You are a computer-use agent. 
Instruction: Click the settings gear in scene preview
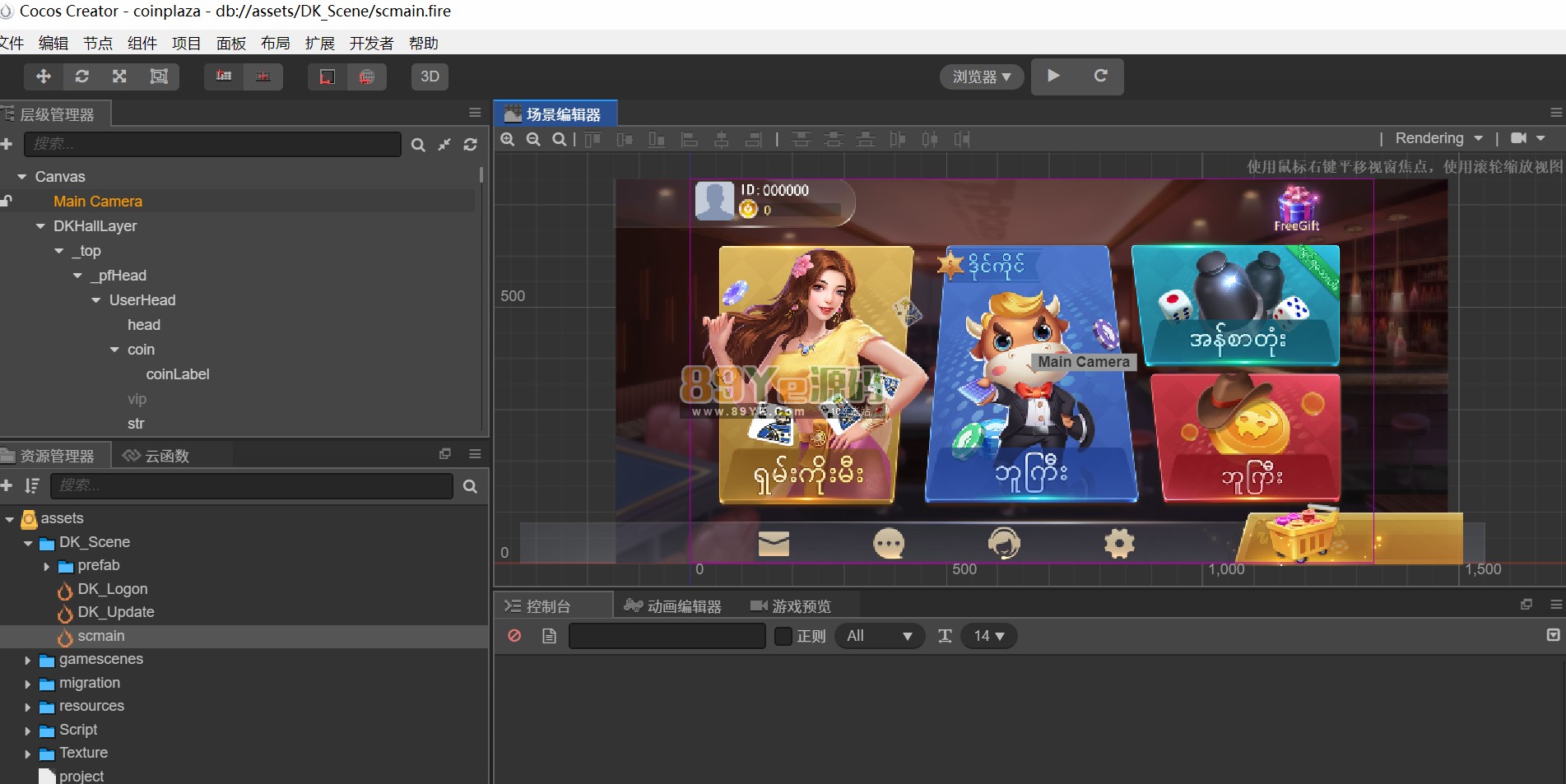pos(1119,543)
